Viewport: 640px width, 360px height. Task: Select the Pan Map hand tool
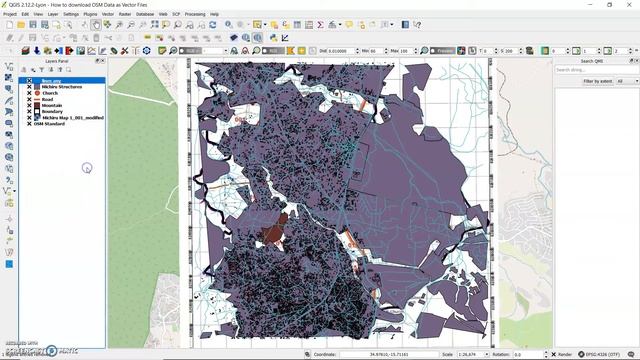[x=96, y=25]
